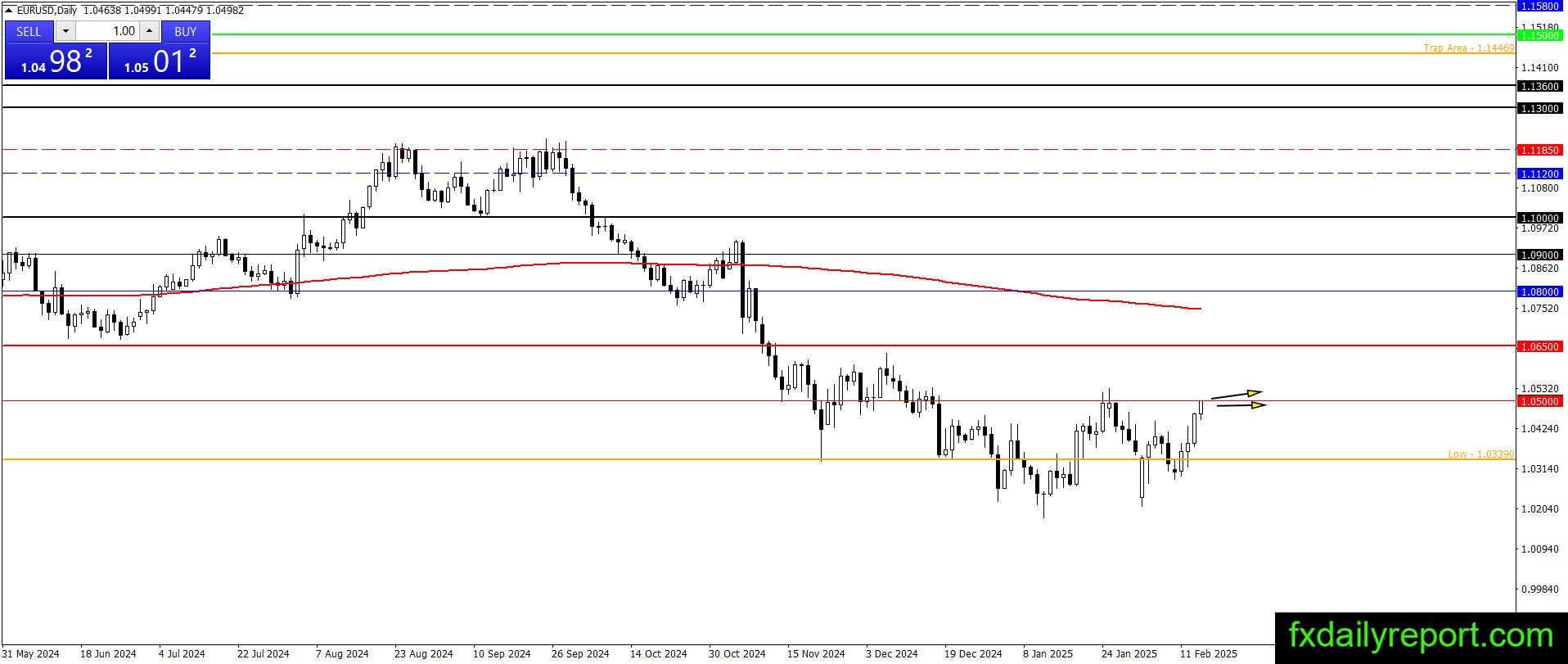Screen dimensions: 1568x664
Task: Click the black 1.13600 price tag
Action: click(x=1539, y=86)
